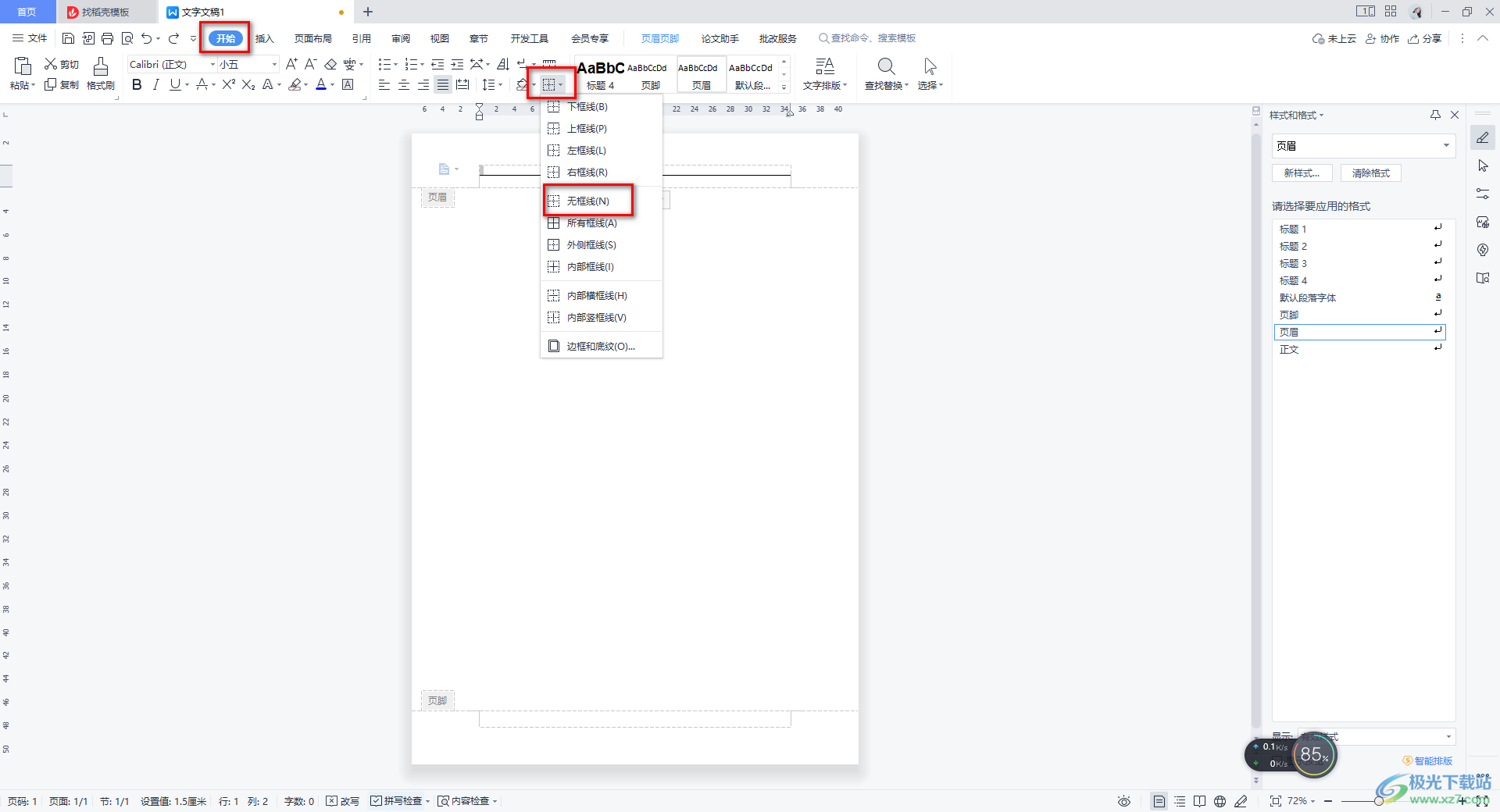Click the selection arrow icon in right sidebar
1500x812 pixels.
1483,166
